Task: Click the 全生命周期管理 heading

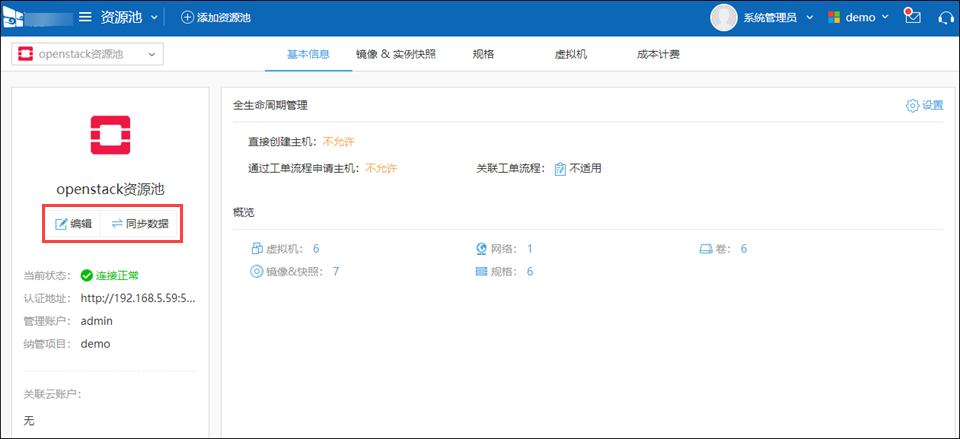Action: [x=270, y=105]
